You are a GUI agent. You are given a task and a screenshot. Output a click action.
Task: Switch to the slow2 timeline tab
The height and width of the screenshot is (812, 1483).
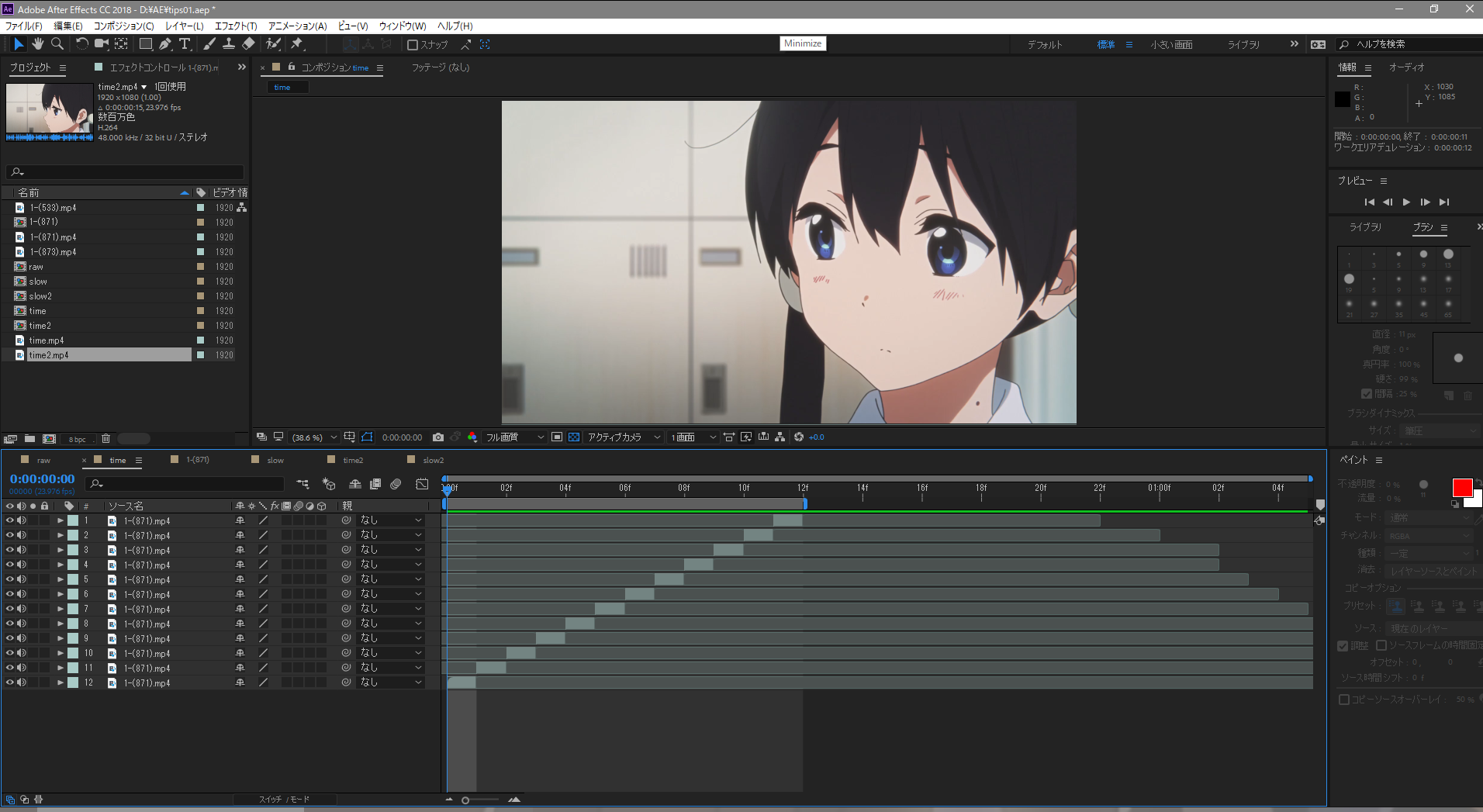(434, 460)
